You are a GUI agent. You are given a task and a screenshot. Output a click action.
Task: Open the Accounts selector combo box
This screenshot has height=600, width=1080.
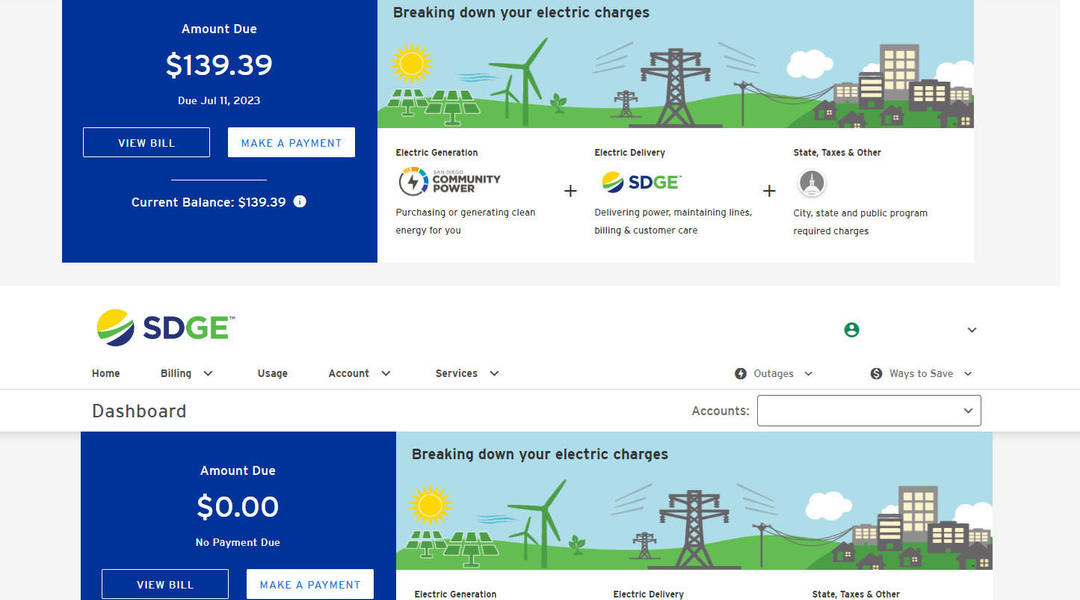(x=868, y=411)
